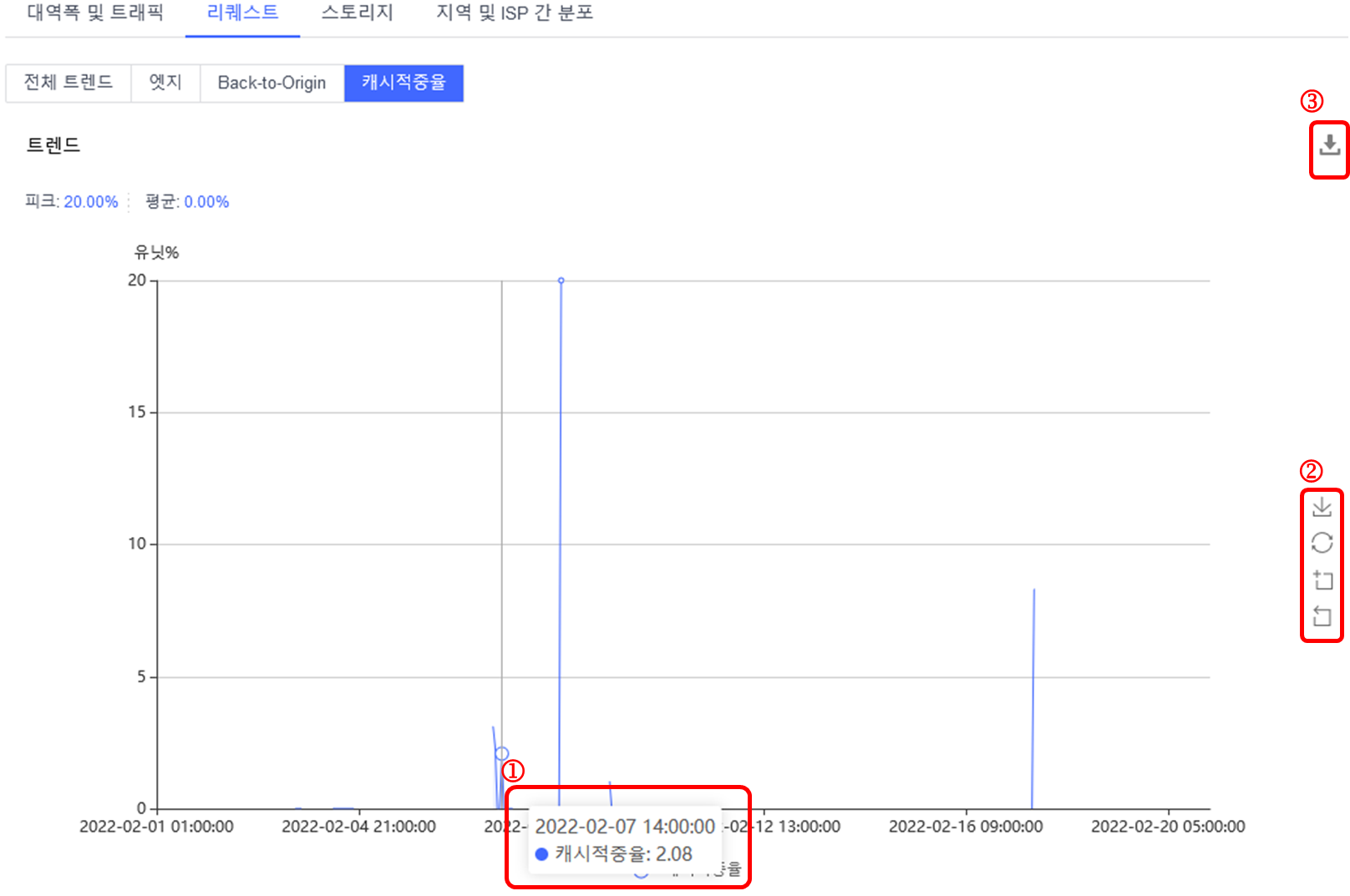Click the download data icon beside 트렌드
Image resolution: width=1350 pixels, height=896 pixels.
(x=1329, y=145)
